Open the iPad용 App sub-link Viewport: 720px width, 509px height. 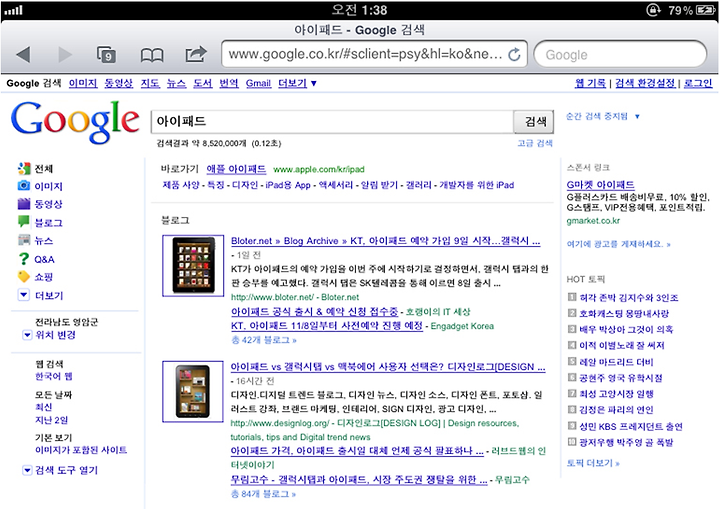(x=288, y=185)
